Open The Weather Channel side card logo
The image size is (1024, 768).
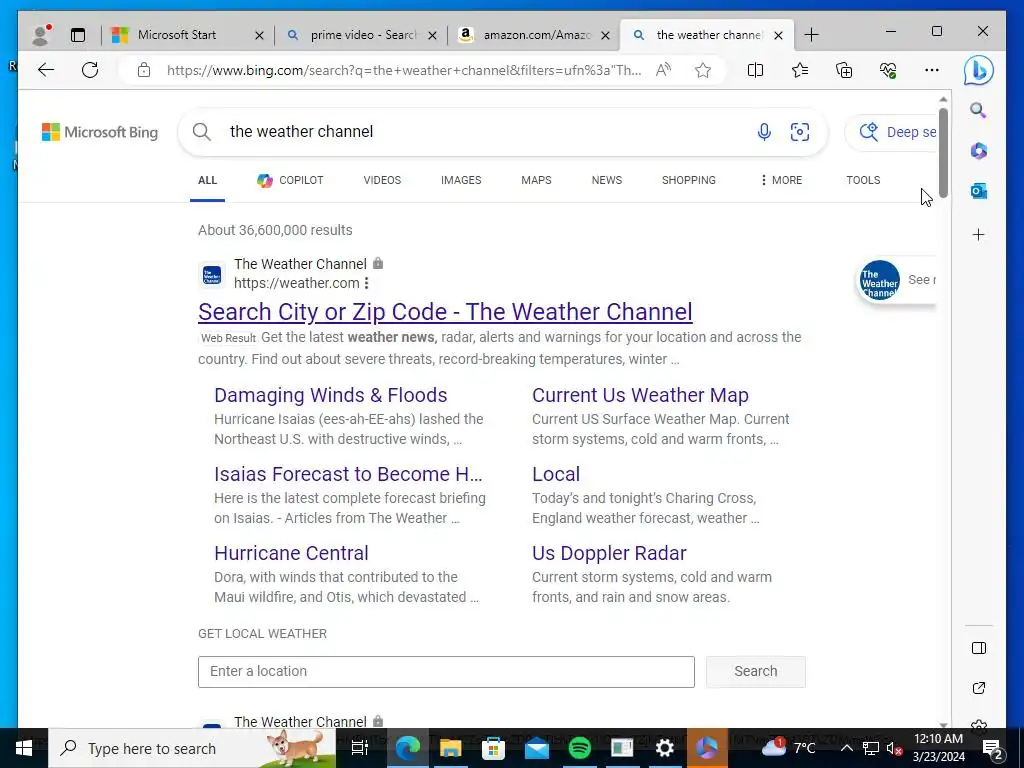880,280
